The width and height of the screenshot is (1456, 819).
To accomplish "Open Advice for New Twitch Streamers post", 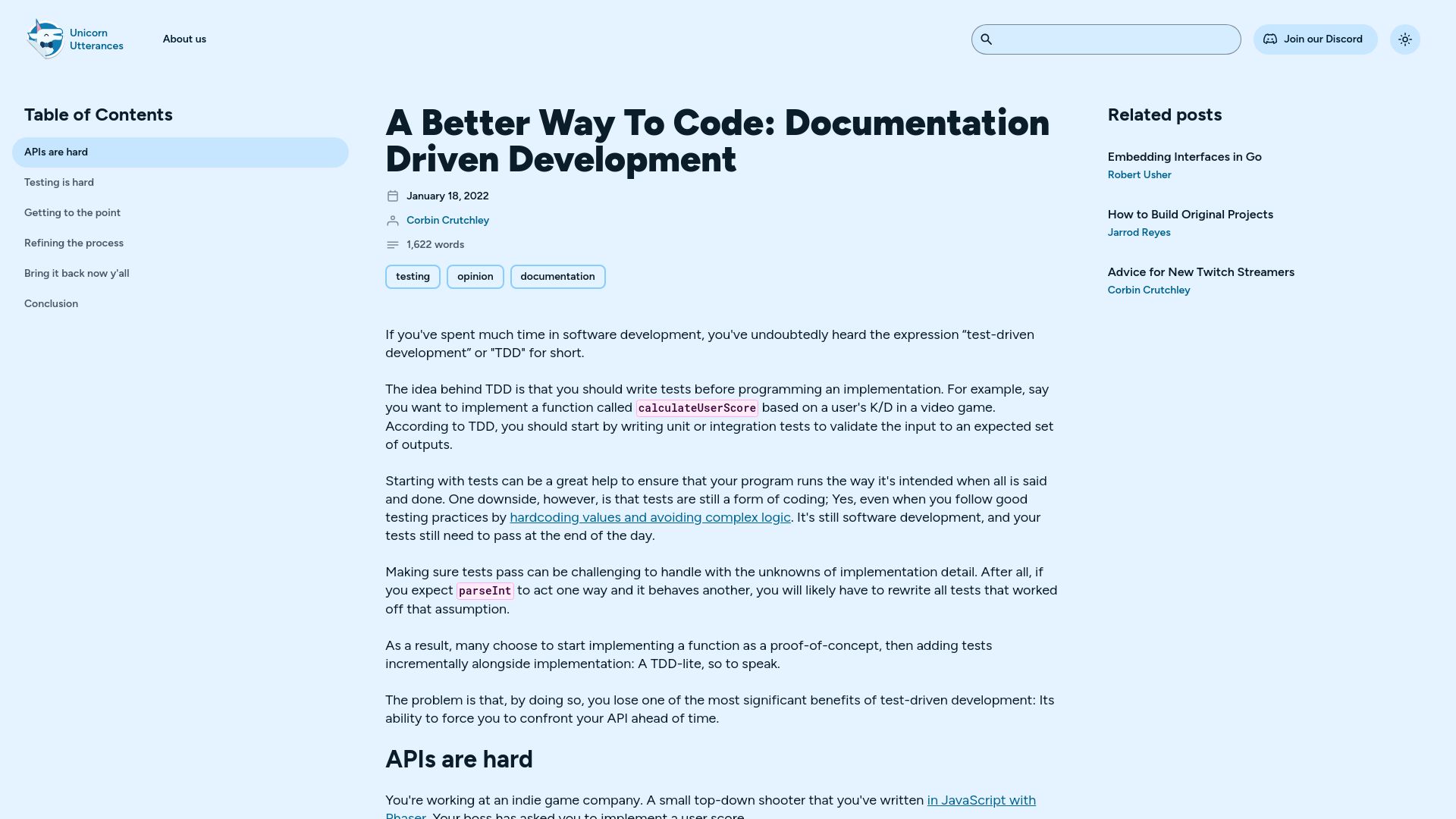I will coord(1201,272).
